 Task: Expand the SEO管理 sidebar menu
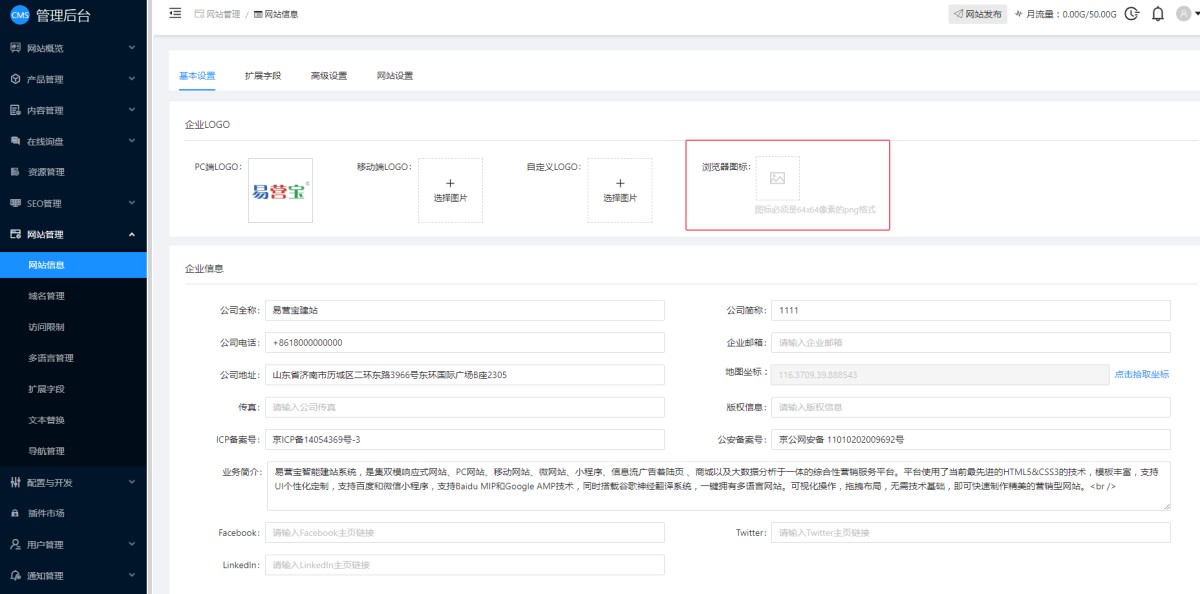[x=73, y=203]
